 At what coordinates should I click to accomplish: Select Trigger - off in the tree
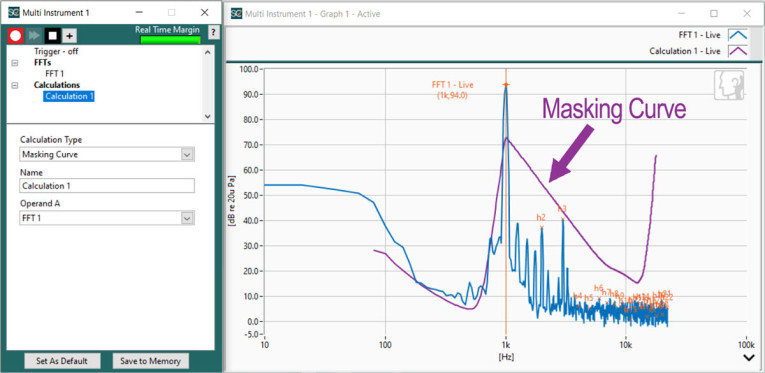tap(56, 51)
